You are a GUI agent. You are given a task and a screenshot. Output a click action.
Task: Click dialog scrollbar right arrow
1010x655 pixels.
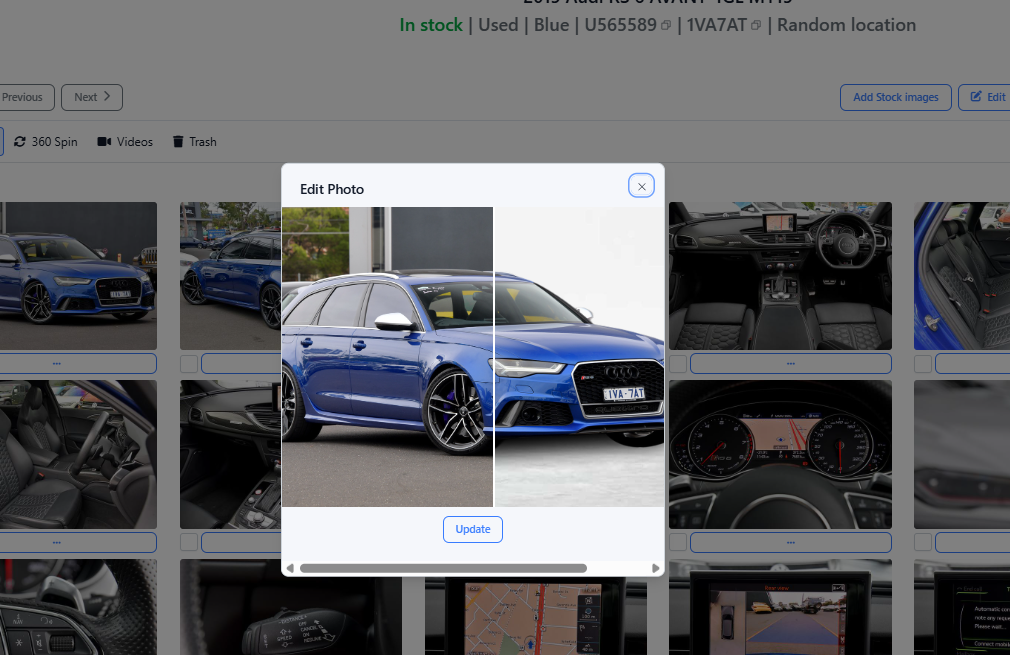click(656, 568)
